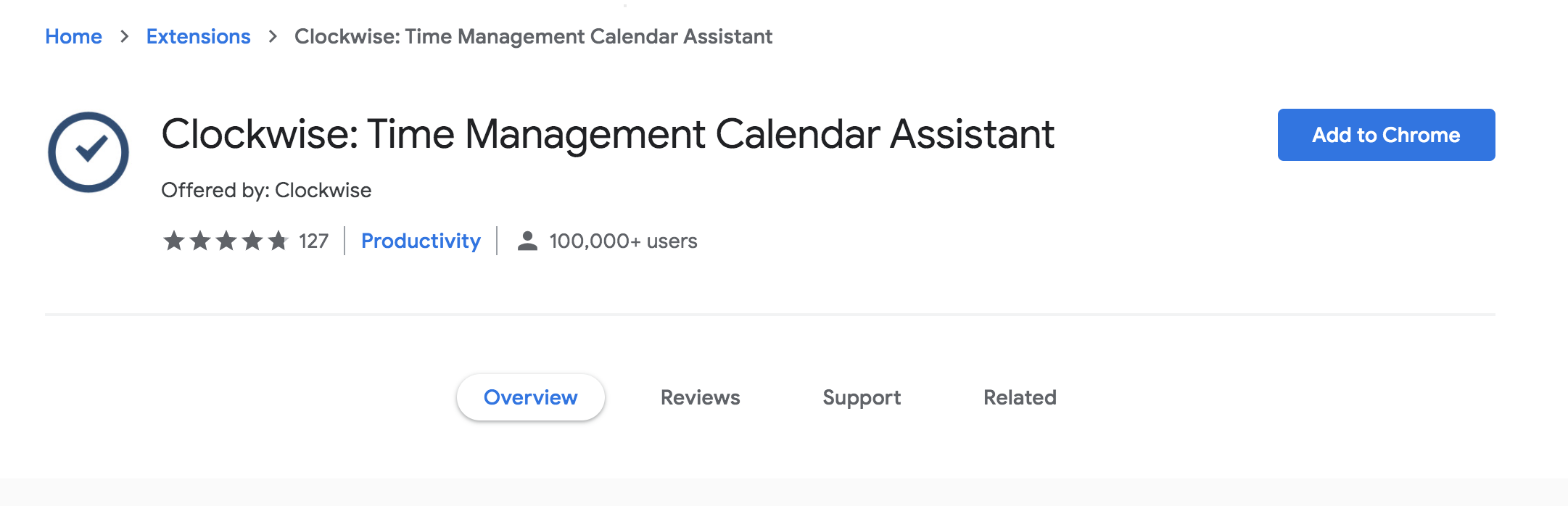
Task: Click the Clockwise breadcrumb page title text
Action: pos(533,36)
